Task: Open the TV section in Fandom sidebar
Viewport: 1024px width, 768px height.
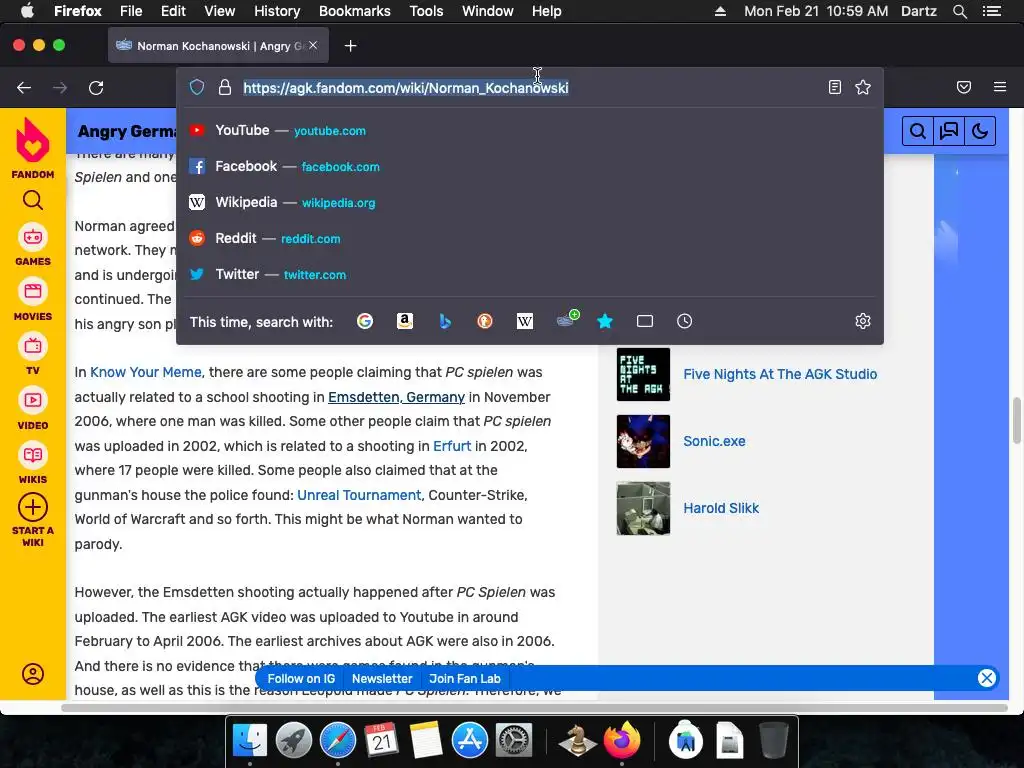Action: (33, 354)
